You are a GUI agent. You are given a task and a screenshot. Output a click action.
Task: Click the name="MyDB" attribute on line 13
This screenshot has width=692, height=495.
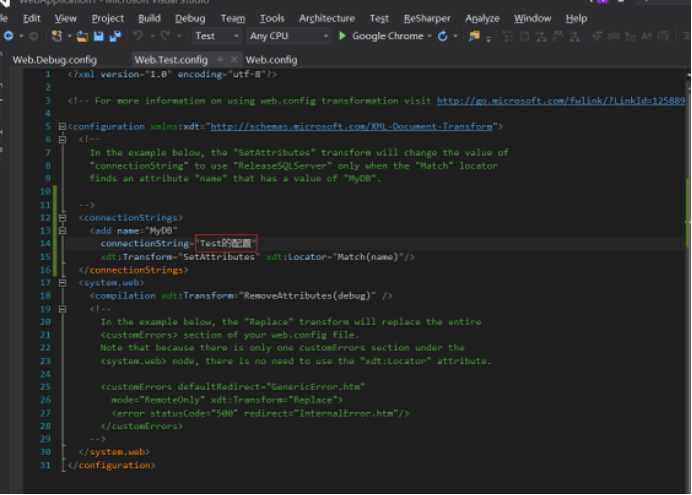pyautogui.click(x=147, y=231)
